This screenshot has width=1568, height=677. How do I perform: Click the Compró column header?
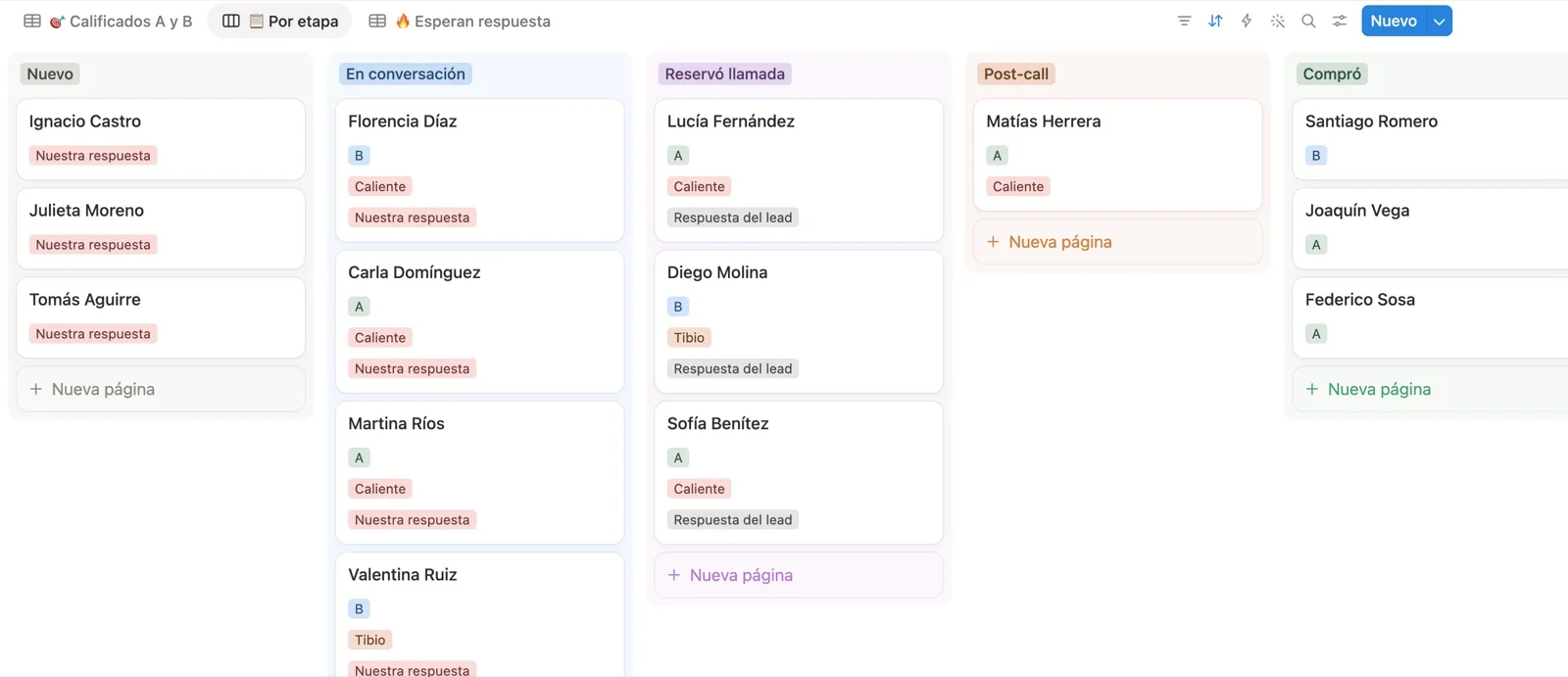[1332, 73]
